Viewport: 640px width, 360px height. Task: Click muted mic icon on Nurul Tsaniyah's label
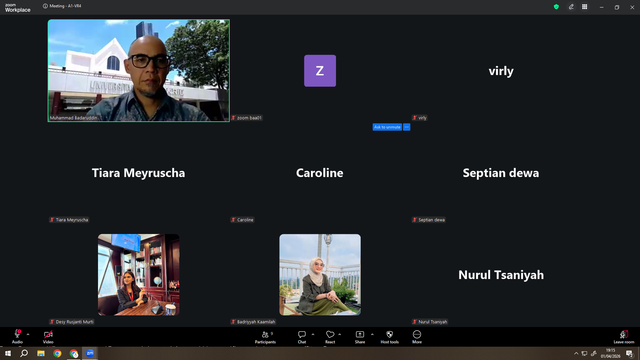pyautogui.click(x=415, y=322)
